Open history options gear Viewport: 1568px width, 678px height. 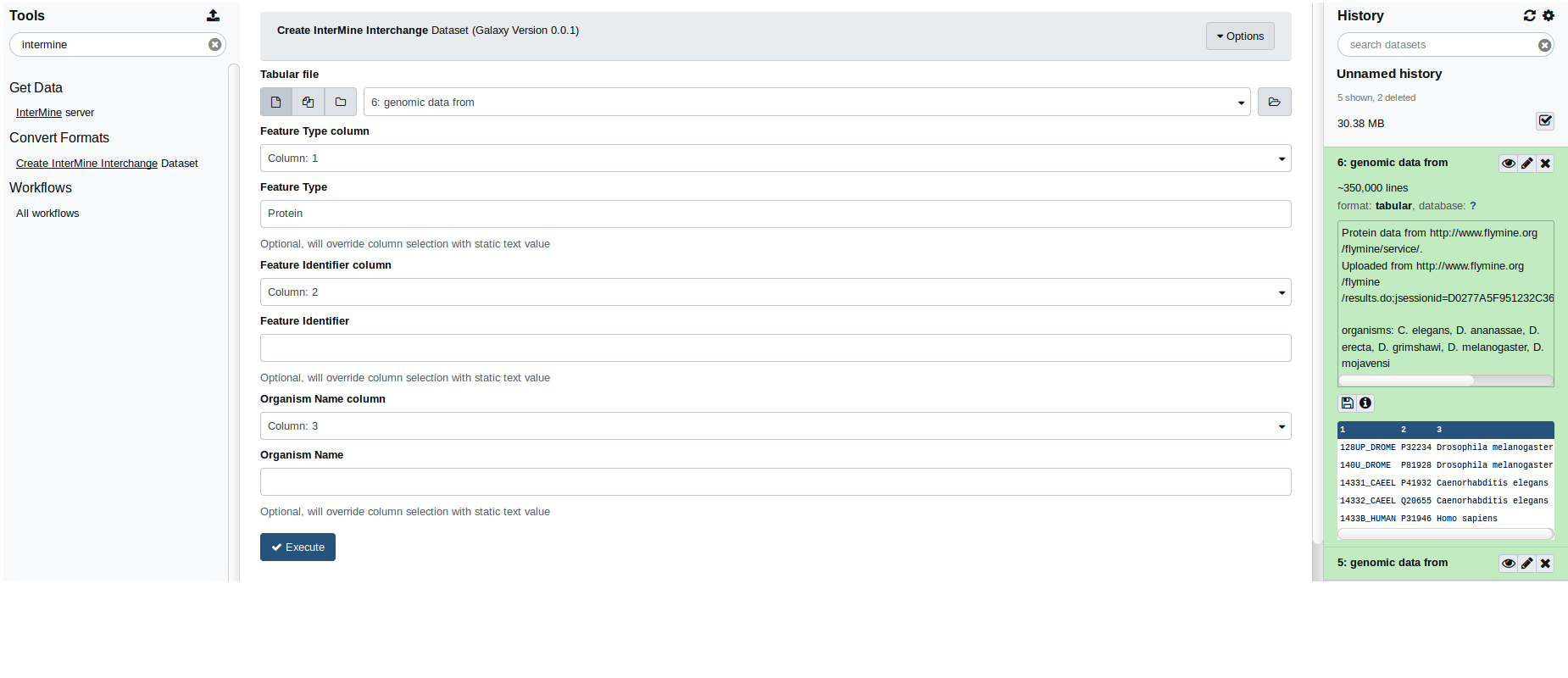point(1549,15)
